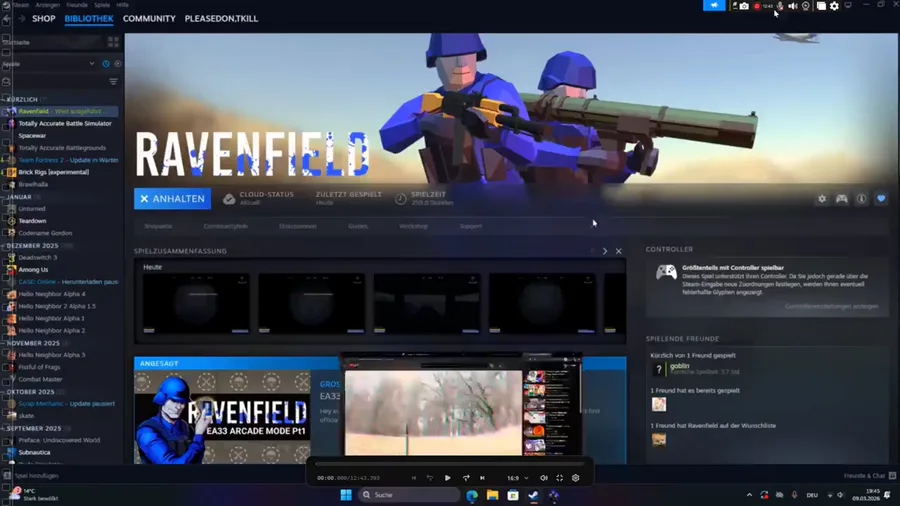Toggle video player volume icon
This screenshot has height=506, width=900.
pos(544,478)
